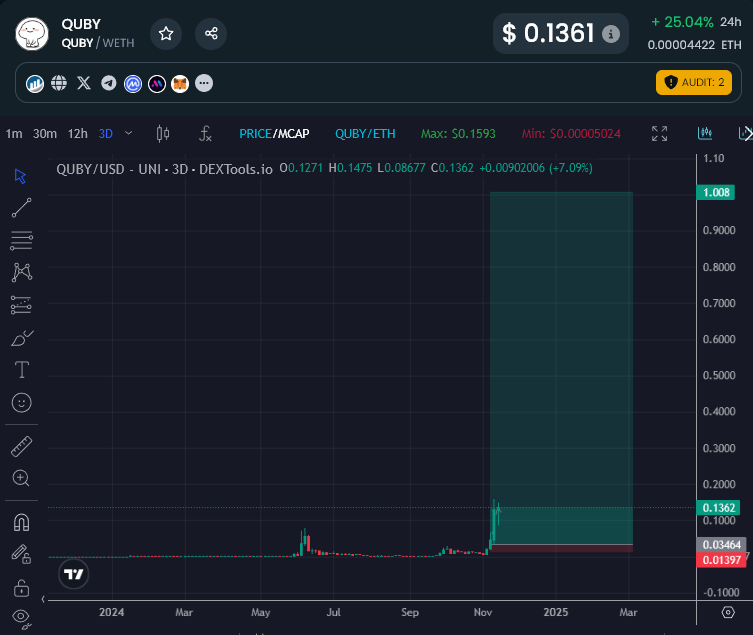Click the + 25.04% 24h change

pyautogui.click(x=696, y=22)
